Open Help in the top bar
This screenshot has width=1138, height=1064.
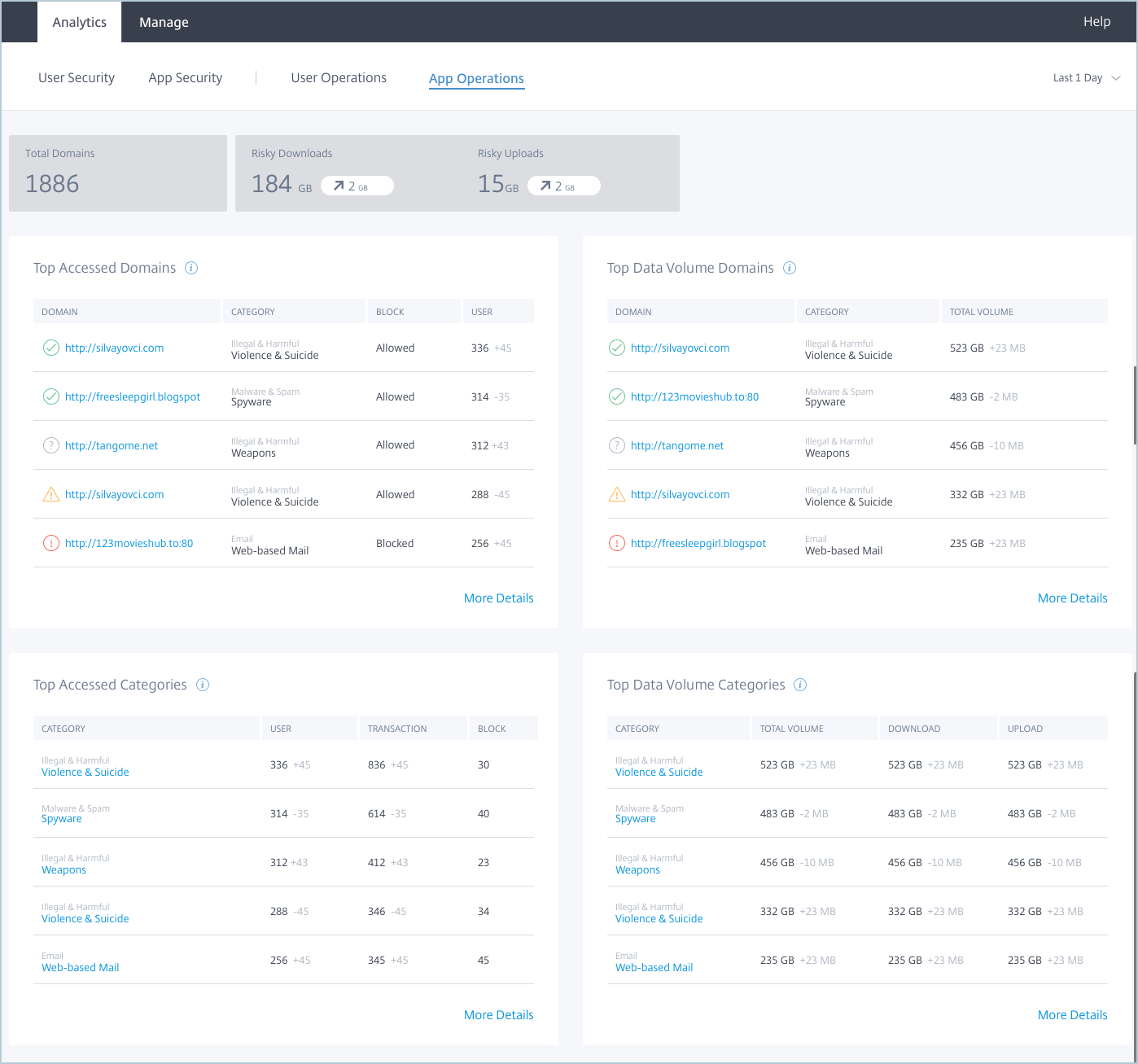pyautogui.click(x=1096, y=22)
